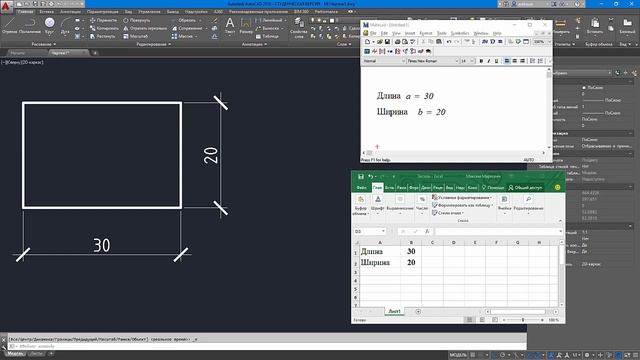640x360 pixels.
Task: Click Форматировать как таблицу in Excel
Action: click(x=462, y=205)
